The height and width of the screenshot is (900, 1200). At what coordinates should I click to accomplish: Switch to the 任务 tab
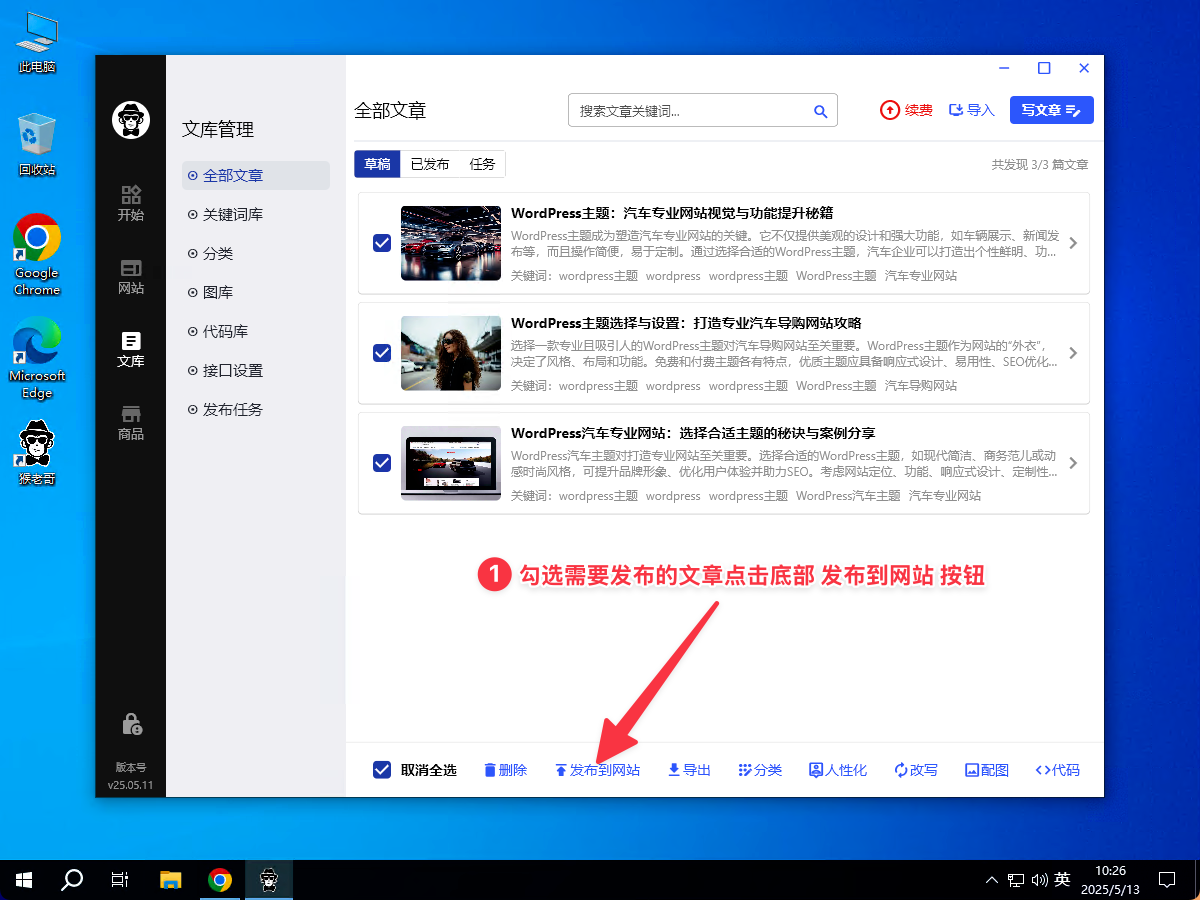(482, 164)
